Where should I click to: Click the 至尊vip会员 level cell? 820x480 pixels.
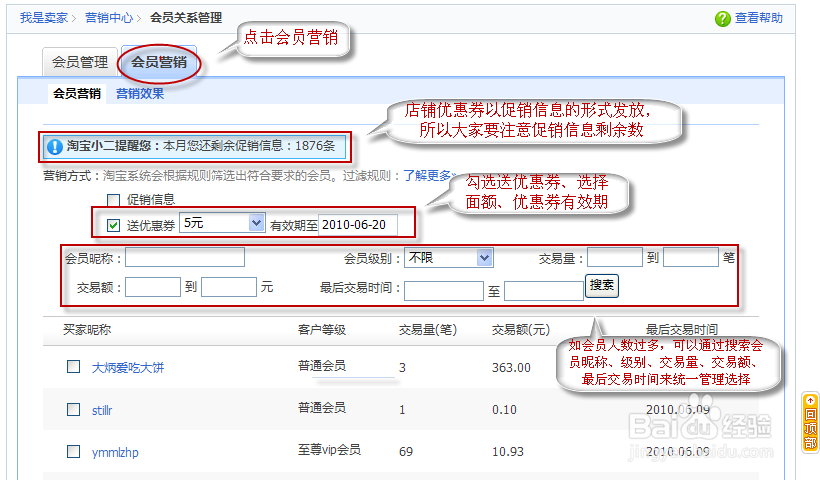tap(329, 450)
